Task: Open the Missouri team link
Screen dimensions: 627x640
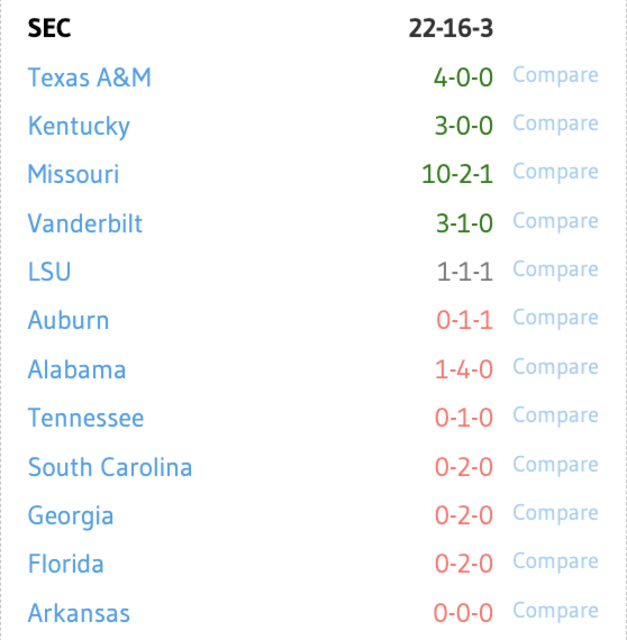Action: click(73, 174)
